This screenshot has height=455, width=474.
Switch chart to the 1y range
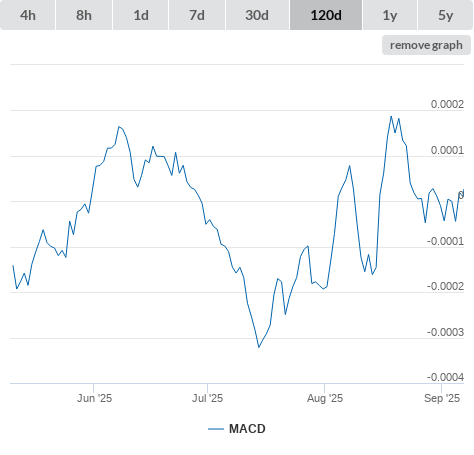pos(390,15)
